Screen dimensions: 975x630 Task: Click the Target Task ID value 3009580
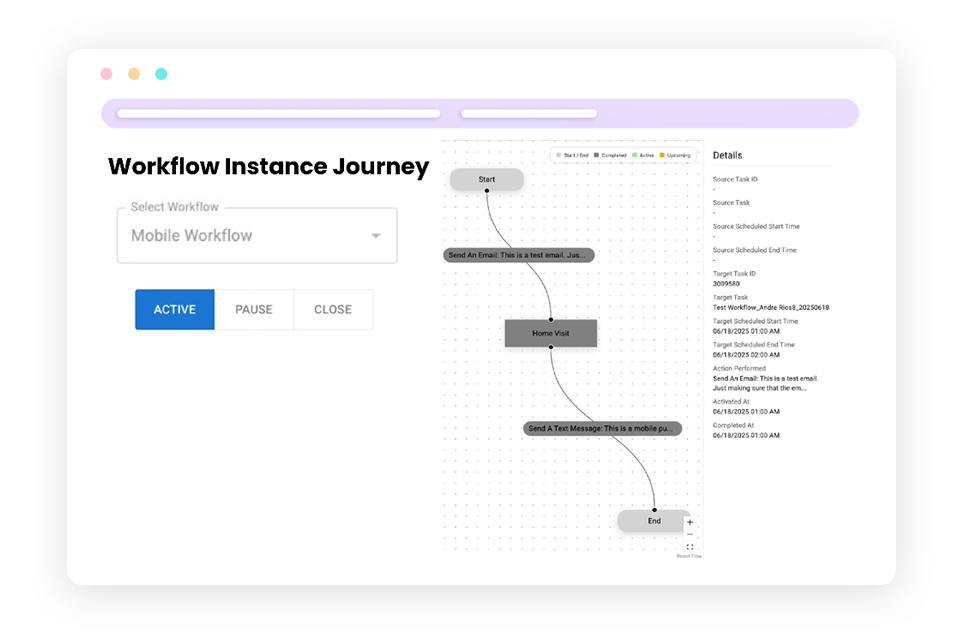click(x=726, y=284)
